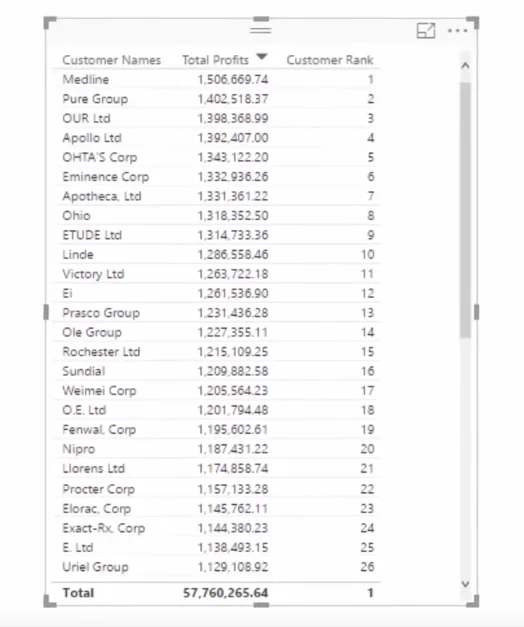Select the Customer Names column header
The image size is (524, 627).
[x=112, y=60]
